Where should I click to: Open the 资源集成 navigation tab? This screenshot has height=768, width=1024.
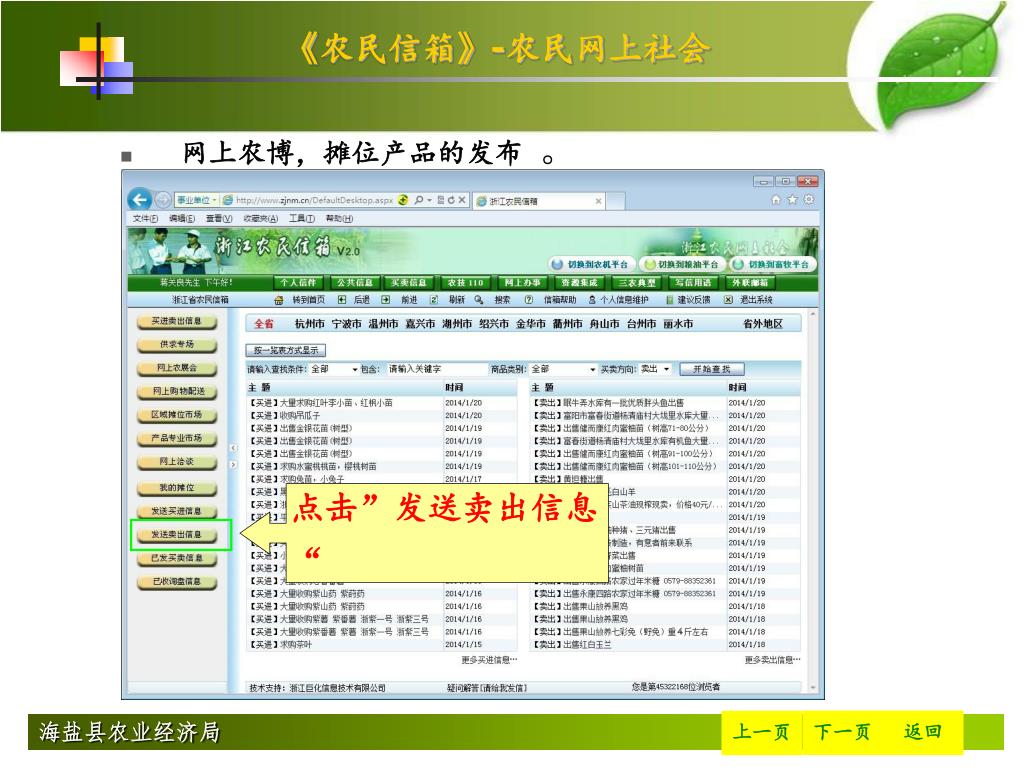coord(579,283)
